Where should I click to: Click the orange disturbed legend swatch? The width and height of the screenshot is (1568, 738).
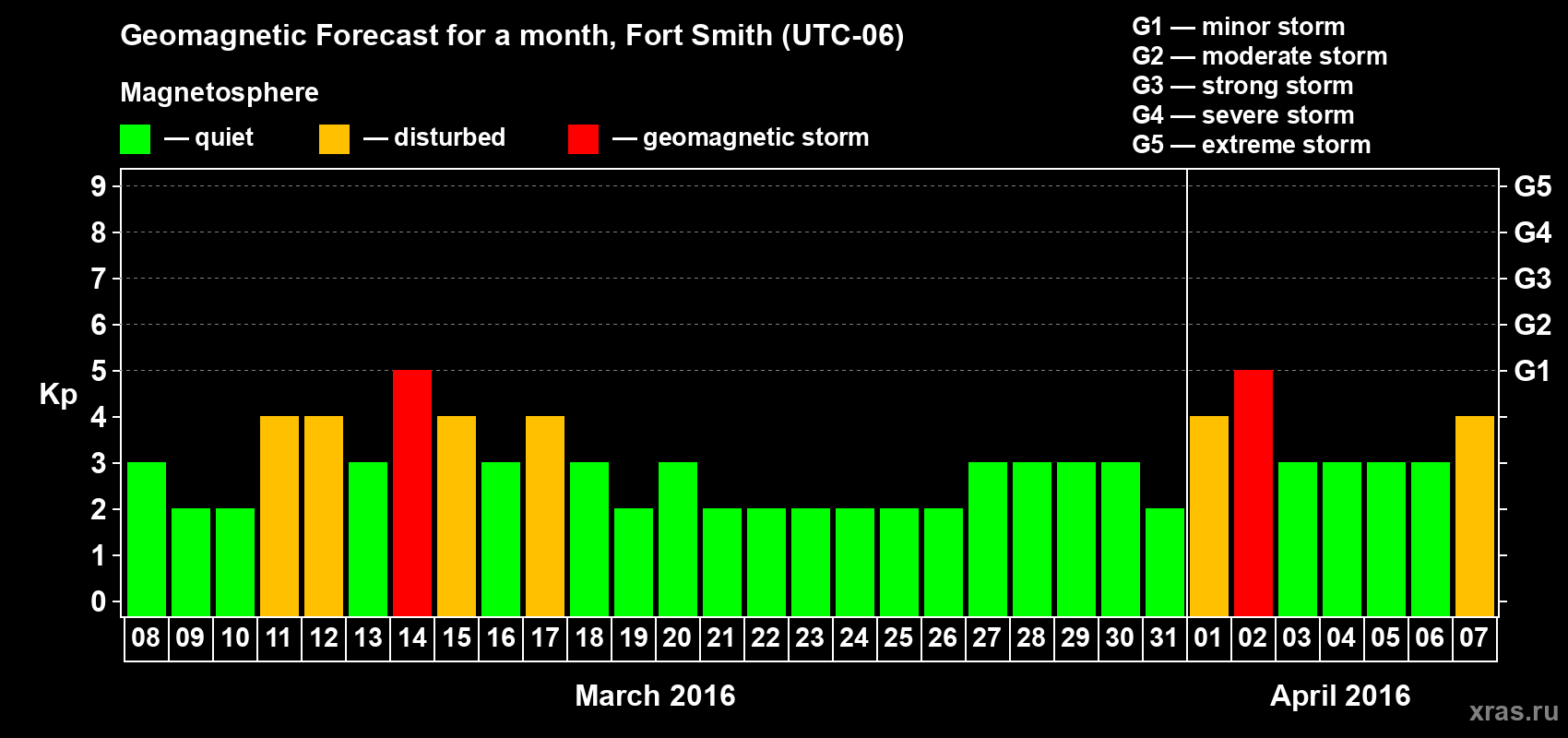(x=335, y=139)
